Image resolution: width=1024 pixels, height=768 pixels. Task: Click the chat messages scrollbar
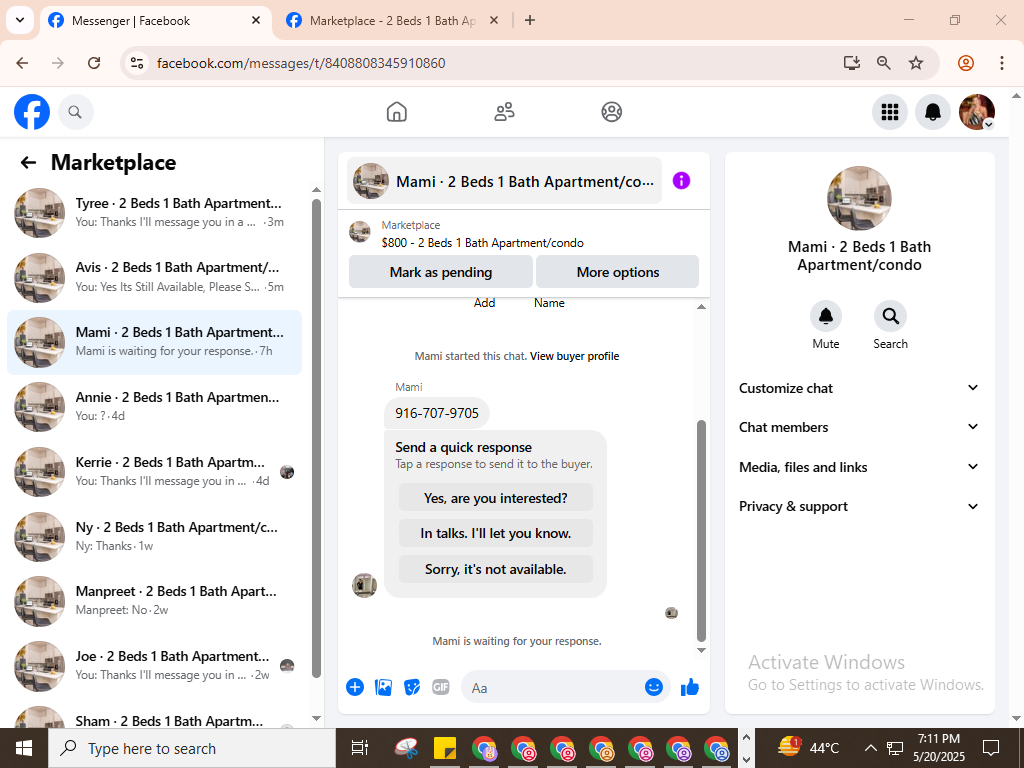coord(701,530)
